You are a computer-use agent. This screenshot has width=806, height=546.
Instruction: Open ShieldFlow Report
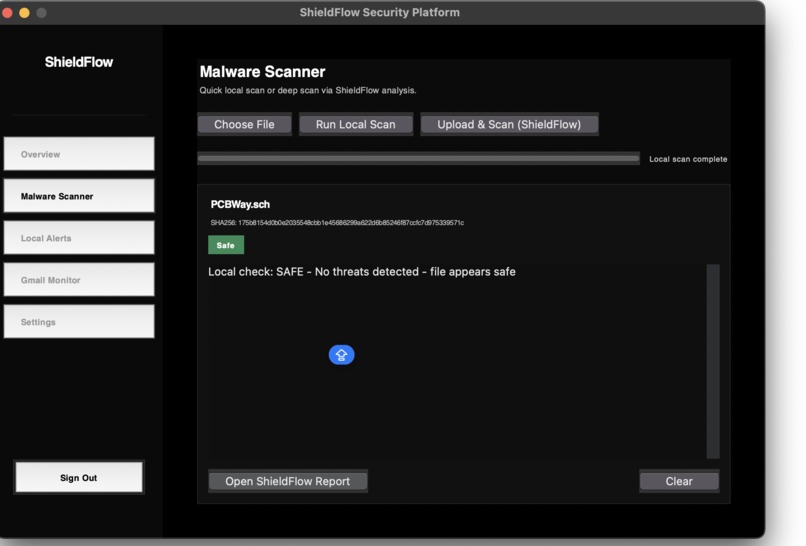point(287,481)
